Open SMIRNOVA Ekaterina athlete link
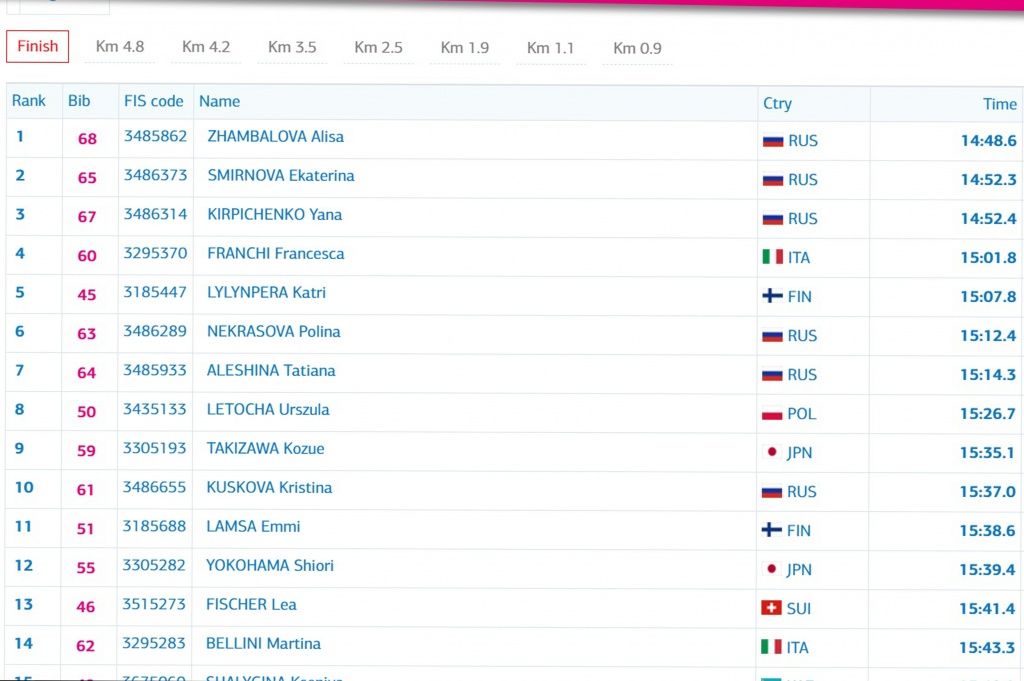The height and width of the screenshot is (681, 1024). 280,176
